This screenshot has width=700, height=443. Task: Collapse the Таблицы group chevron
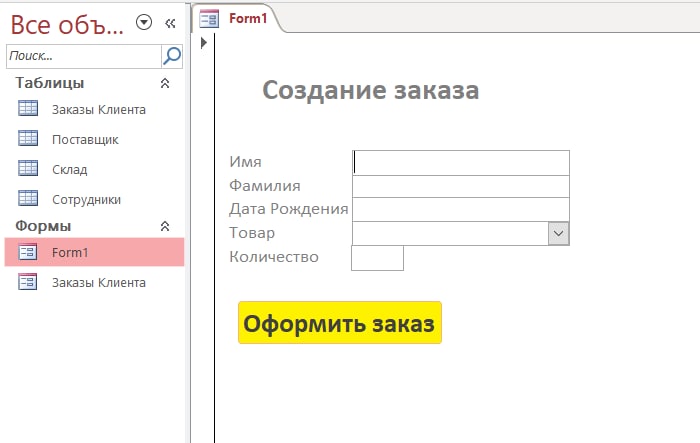click(x=165, y=83)
